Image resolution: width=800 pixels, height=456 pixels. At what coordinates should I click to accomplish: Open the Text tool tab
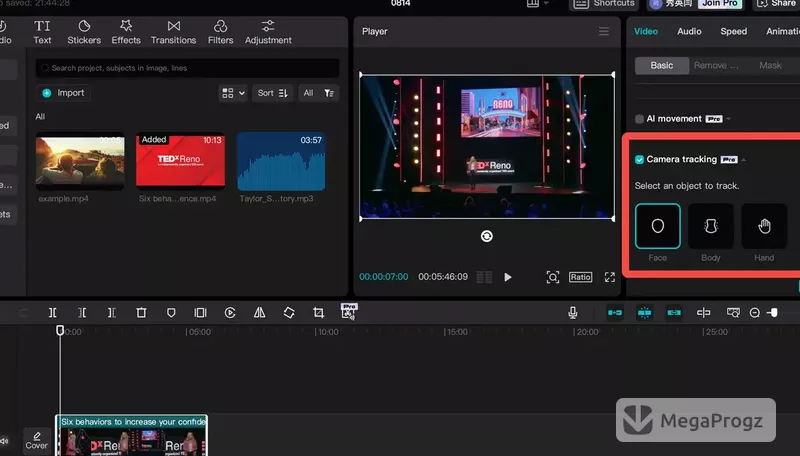point(42,32)
